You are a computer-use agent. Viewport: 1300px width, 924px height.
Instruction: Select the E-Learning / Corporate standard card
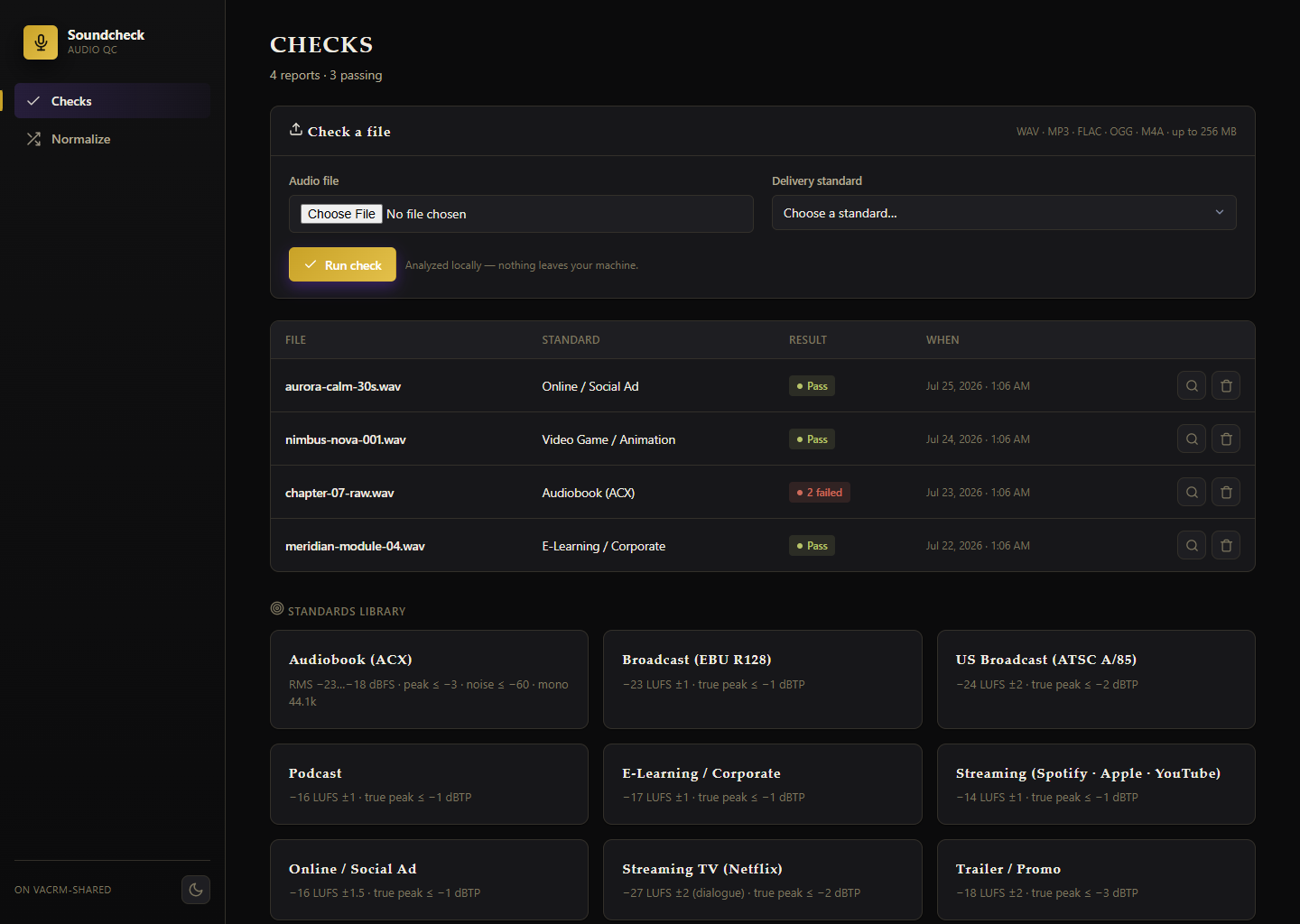pos(763,784)
